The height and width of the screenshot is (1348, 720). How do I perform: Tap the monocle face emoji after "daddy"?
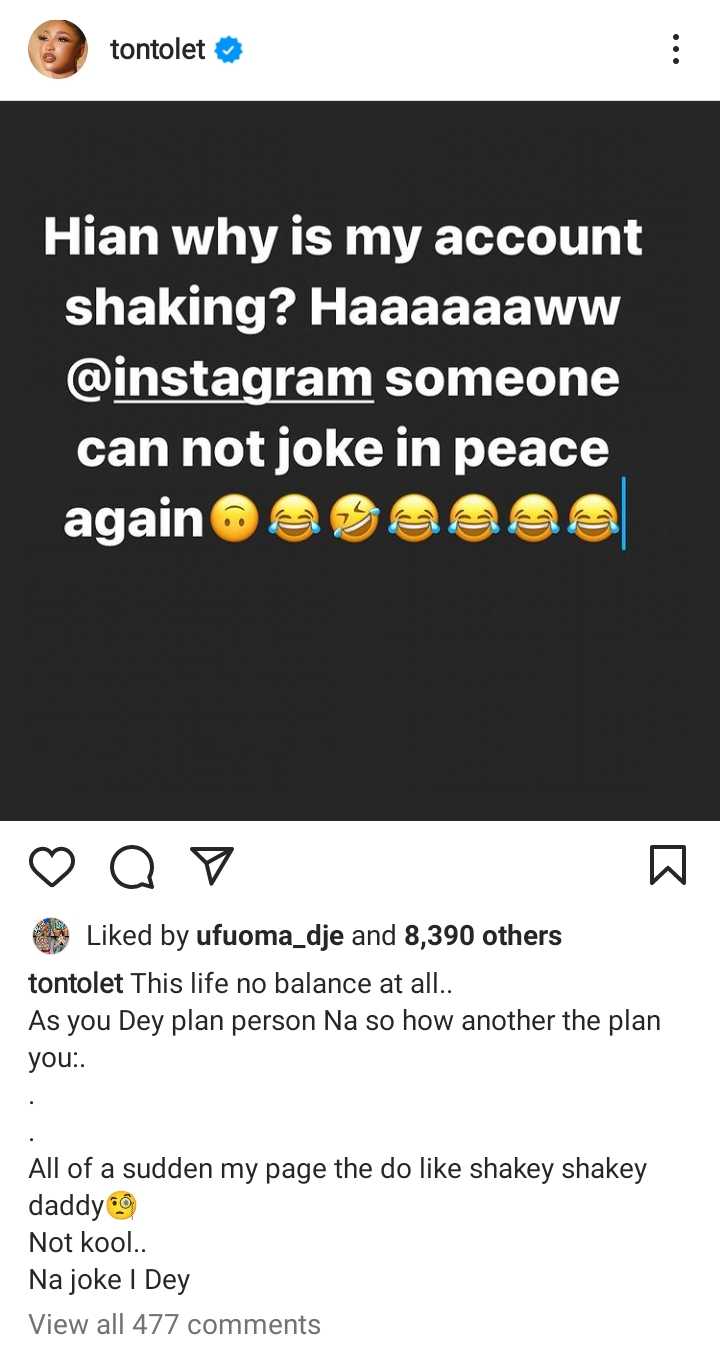(121, 1206)
